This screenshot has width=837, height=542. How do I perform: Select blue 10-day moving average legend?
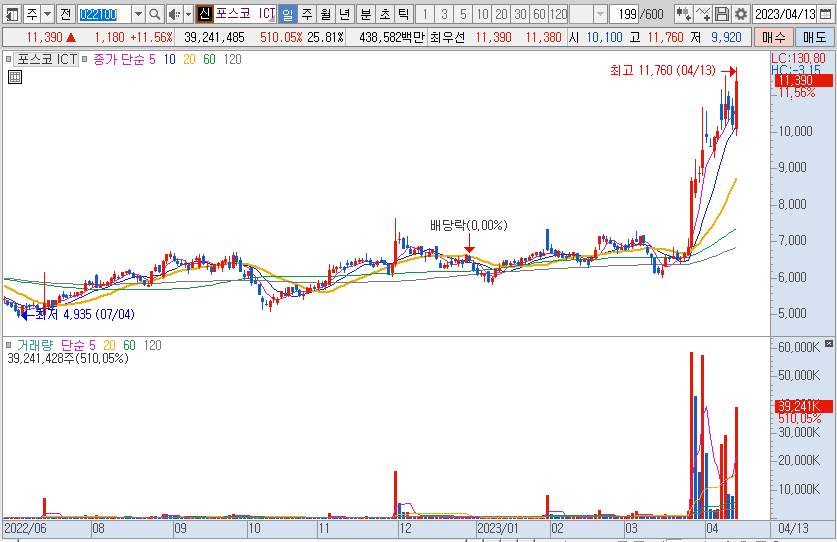pyautogui.click(x=169, y=59)
